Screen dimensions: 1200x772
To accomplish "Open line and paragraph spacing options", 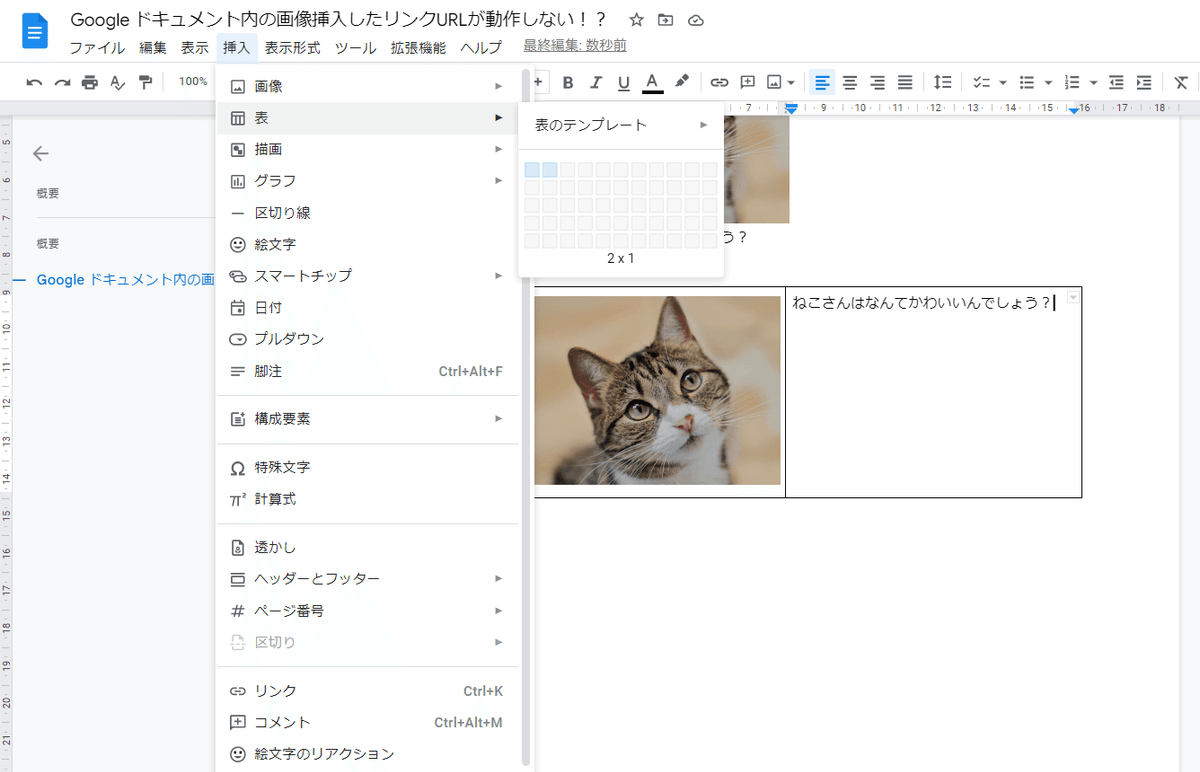I will tap(941, 83).
